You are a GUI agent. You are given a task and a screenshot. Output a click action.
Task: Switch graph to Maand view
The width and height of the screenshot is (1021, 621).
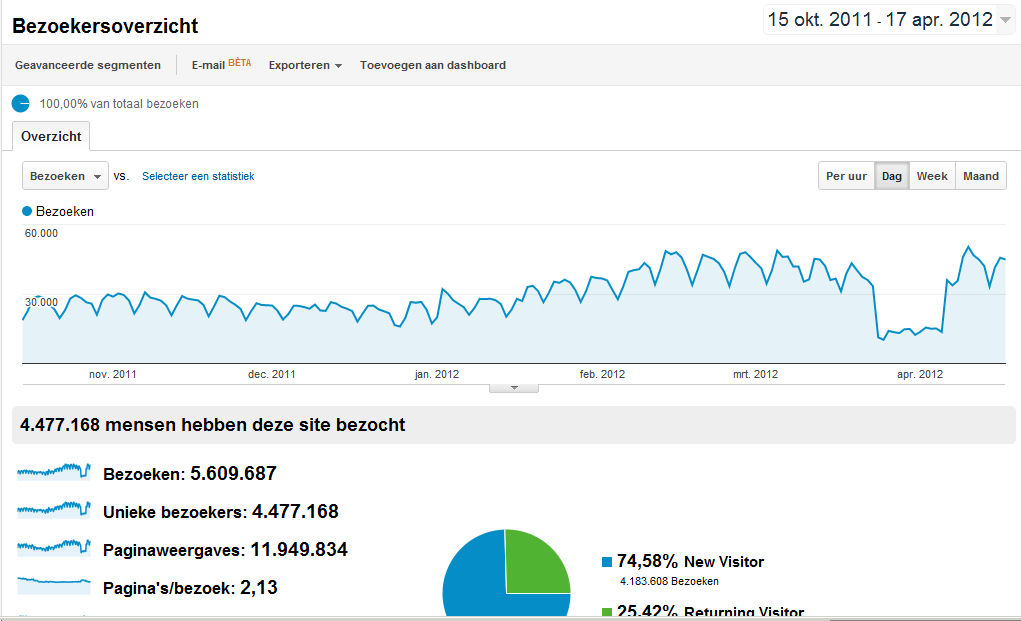pyautogui.click(x=981, y=176)
